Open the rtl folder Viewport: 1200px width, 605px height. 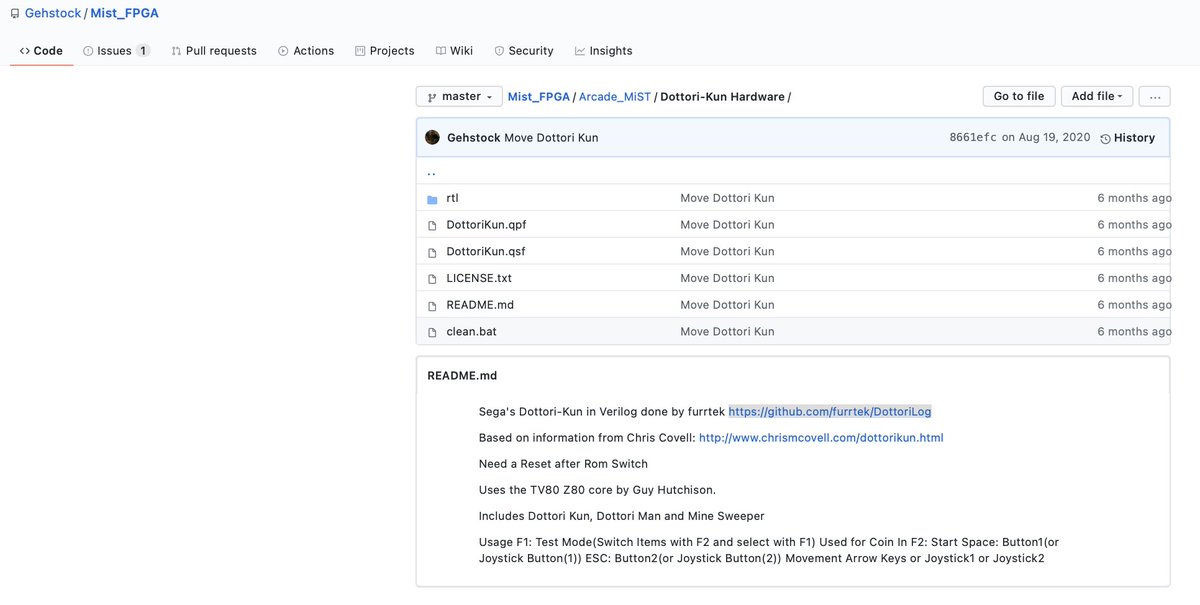[453, 198]
